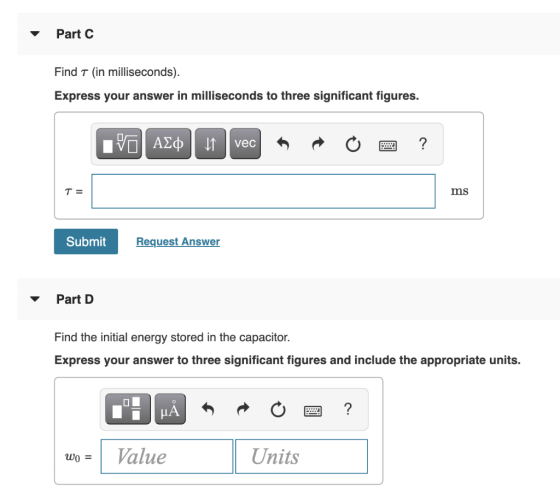Screen dimensions: 560x494
Task: Submit the Part C answer
Action: [86, 241]
